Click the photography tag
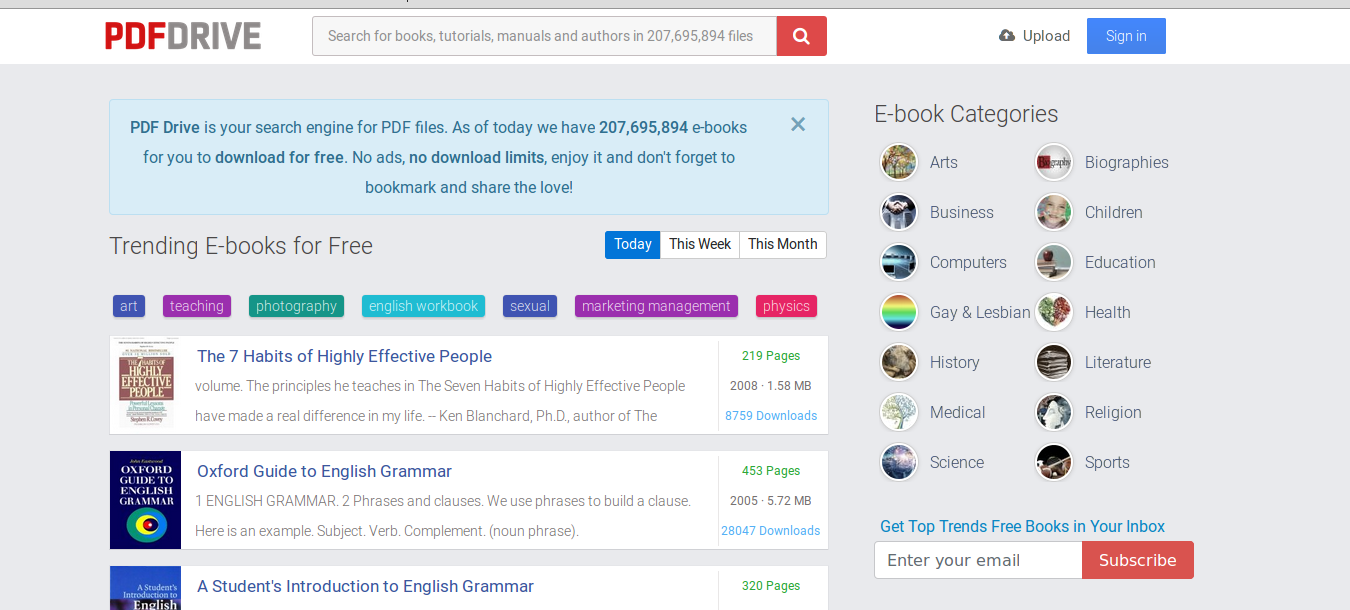Image resolution: width=1350 pixels, height=610 pixels. pos(296,306)
